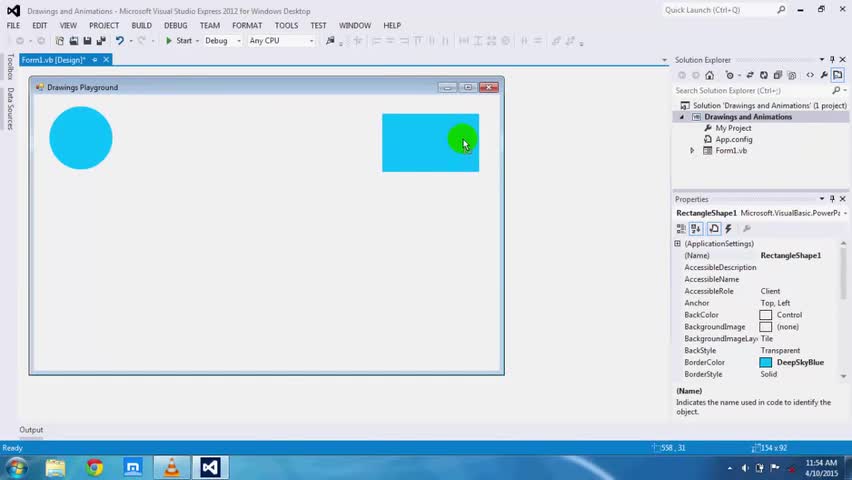Screen dimensions: 852x480
Task: Select App.config in Solution Explorer
Action: pyautogui.click(x=734, y=139)
